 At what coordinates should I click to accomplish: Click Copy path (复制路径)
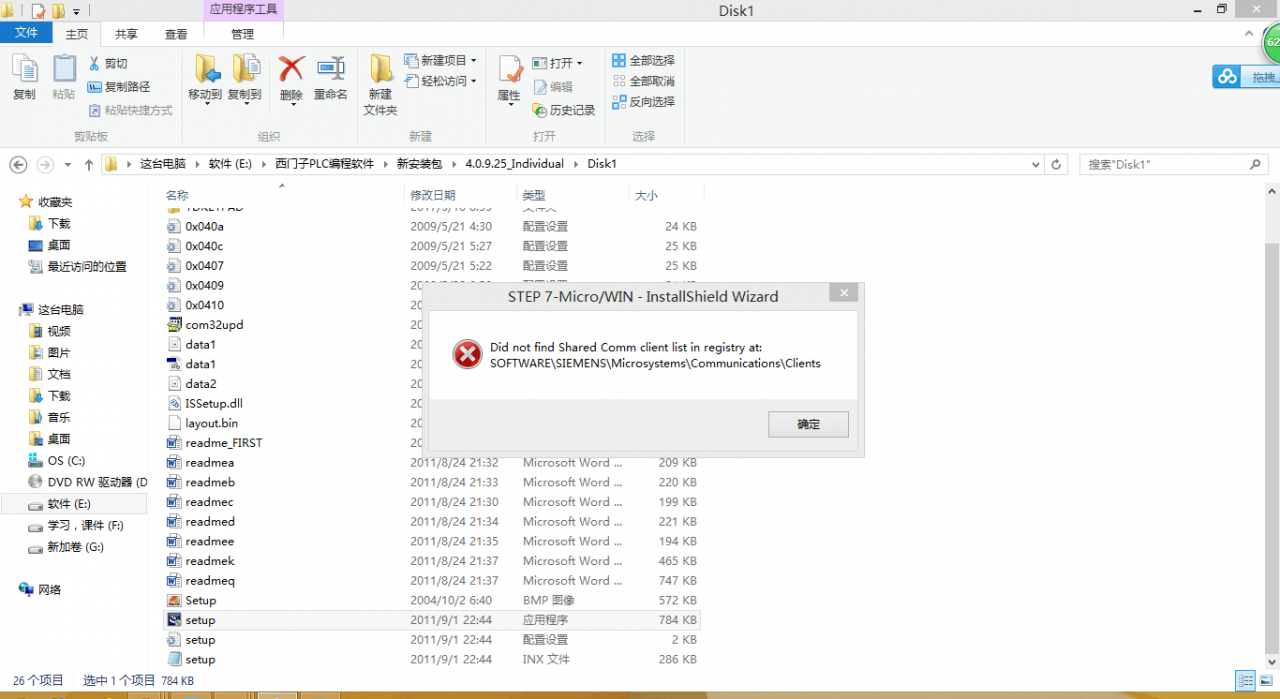(x=118, y=87)
